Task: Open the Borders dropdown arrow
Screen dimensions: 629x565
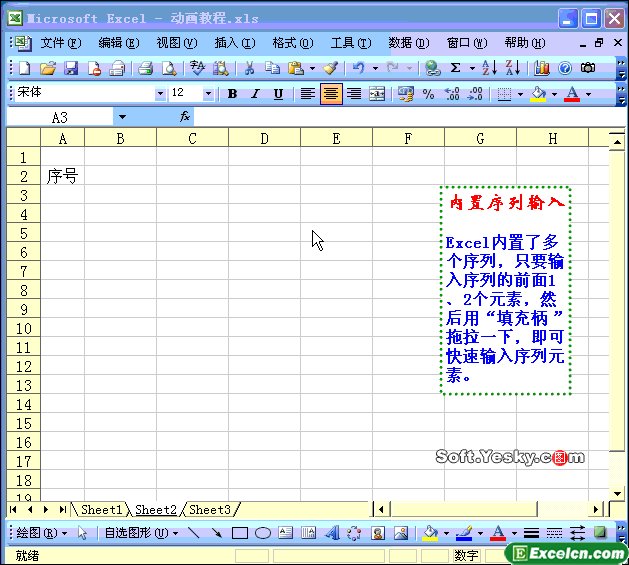Action: (x=520, y=94)
